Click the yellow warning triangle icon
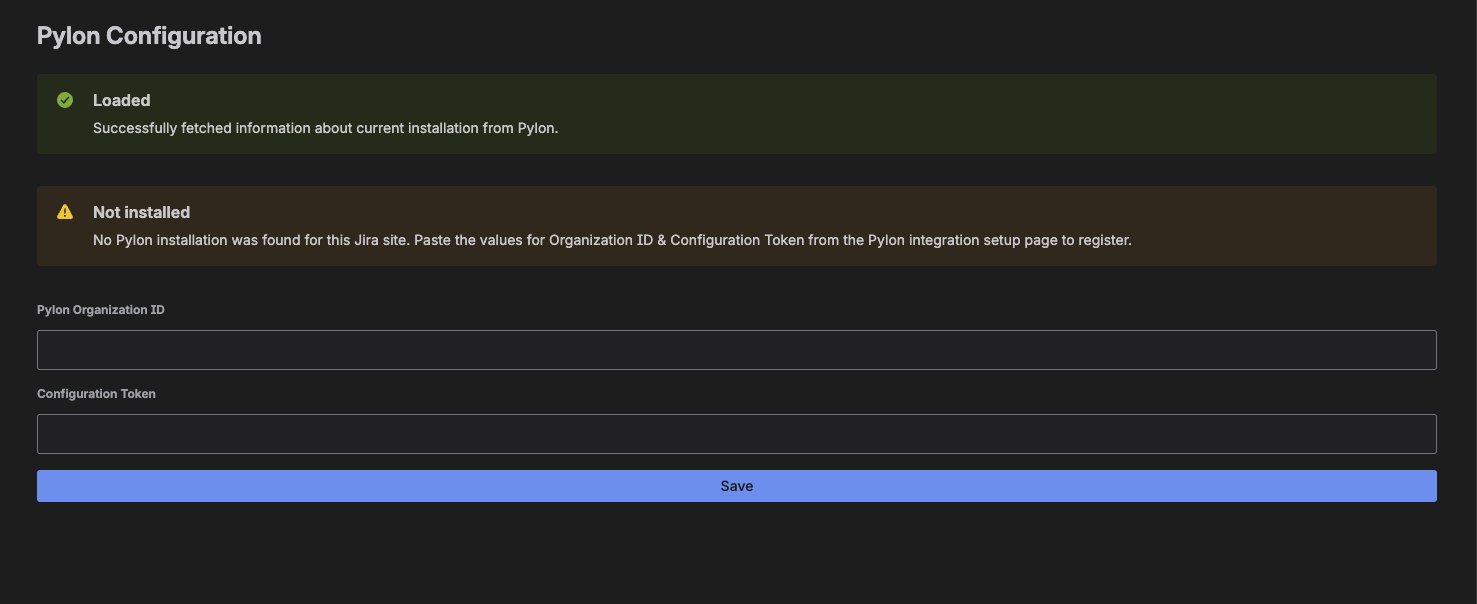 click(x=65, y=212)
